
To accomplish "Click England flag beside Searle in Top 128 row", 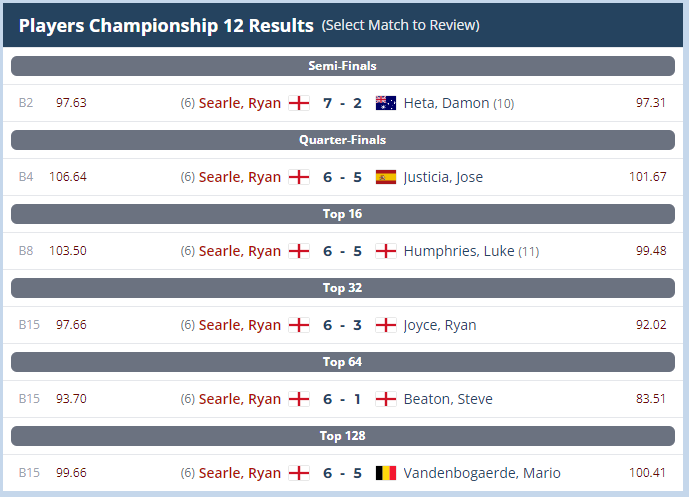I will [x=299, y=473].
